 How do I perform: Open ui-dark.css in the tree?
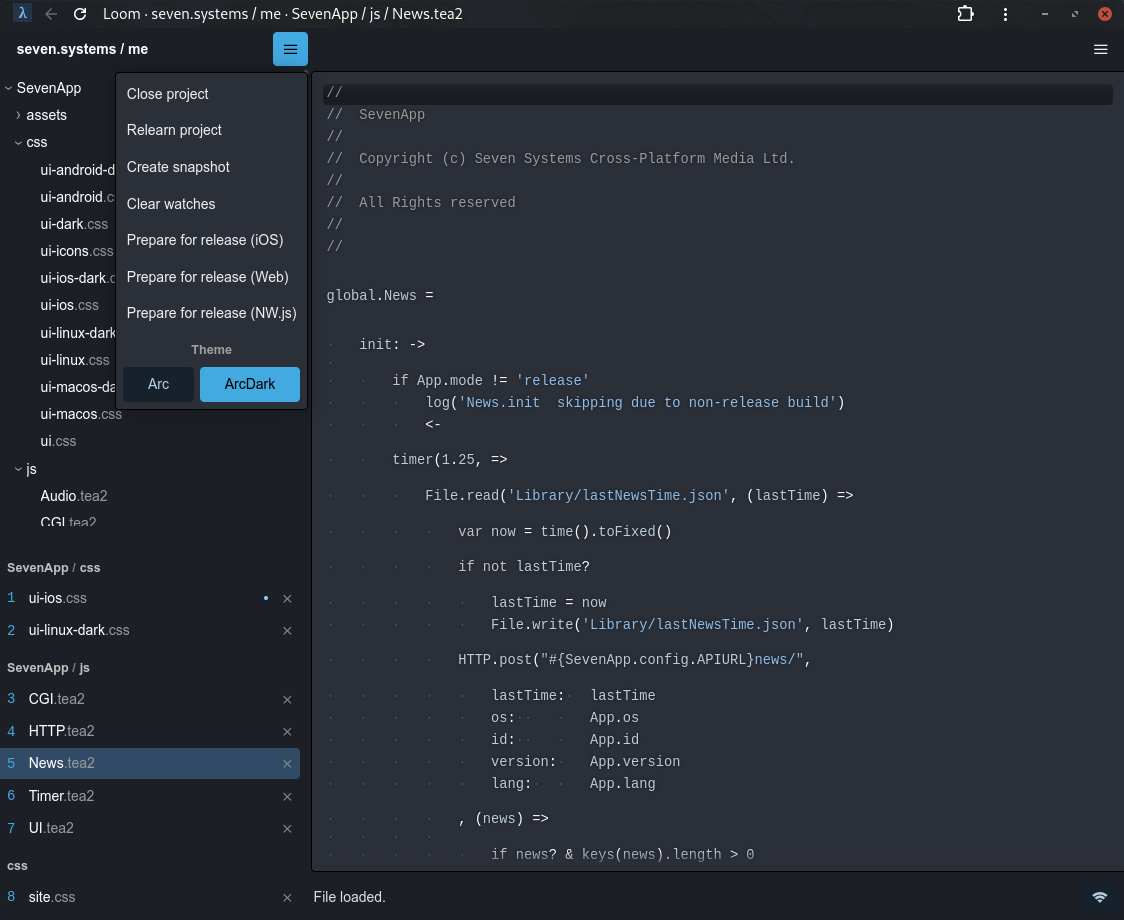point(74,224)
